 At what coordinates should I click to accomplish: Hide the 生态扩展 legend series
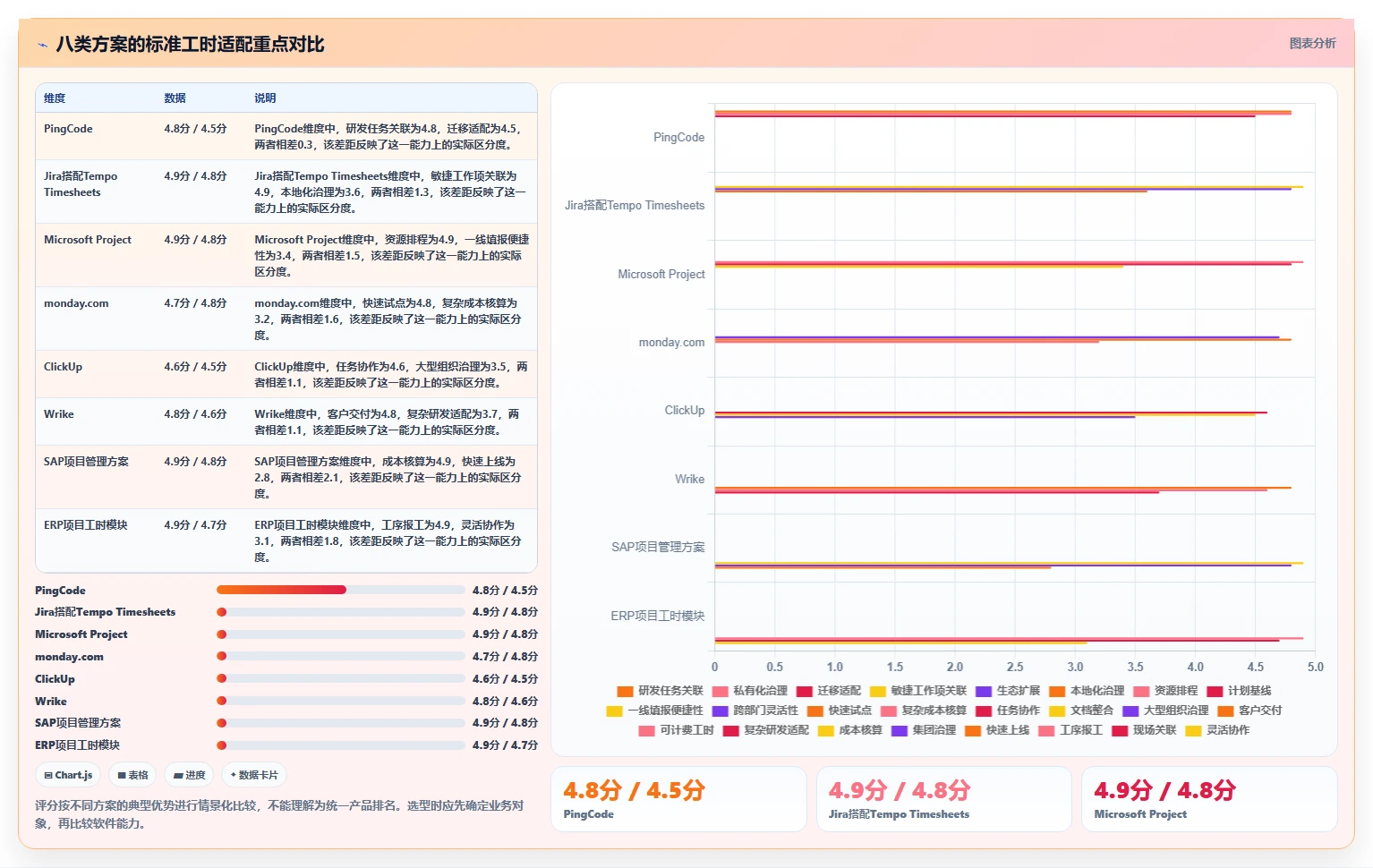click(x=1008, y=691)
